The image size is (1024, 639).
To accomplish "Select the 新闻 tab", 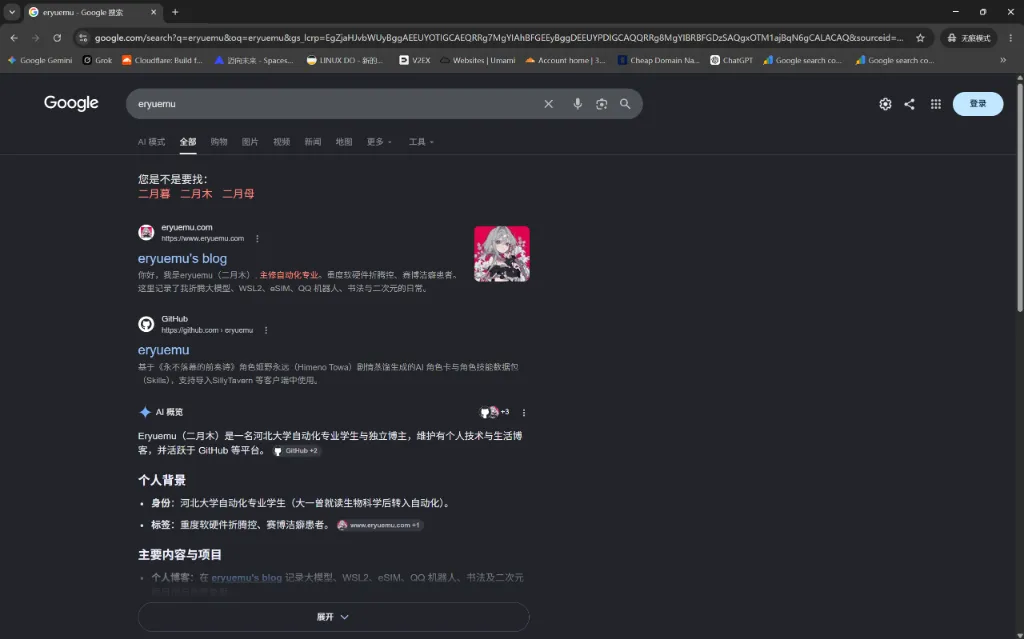I will (313, 142).
